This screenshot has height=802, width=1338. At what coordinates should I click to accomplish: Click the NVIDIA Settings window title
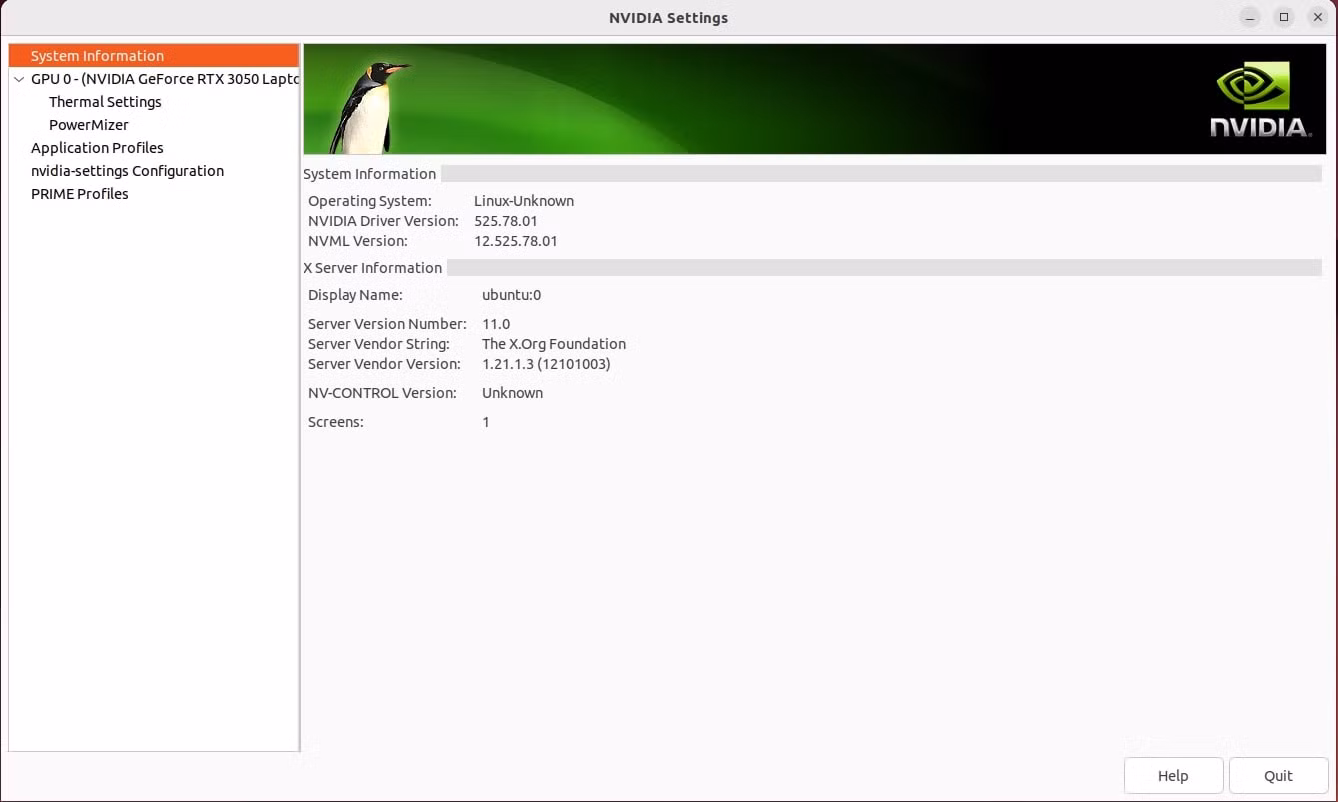[669, 17]
